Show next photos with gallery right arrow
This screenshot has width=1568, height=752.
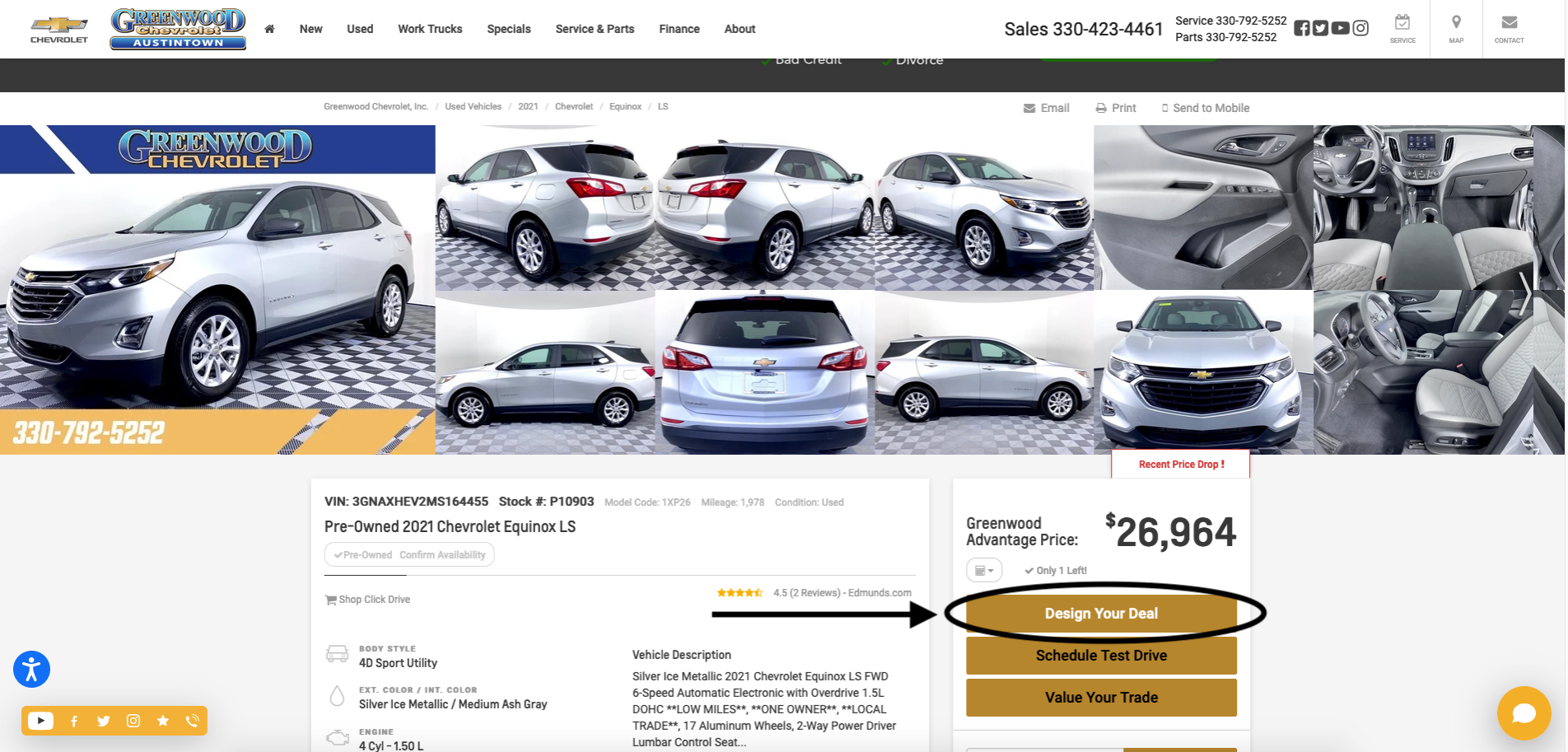click(1525, 292)
